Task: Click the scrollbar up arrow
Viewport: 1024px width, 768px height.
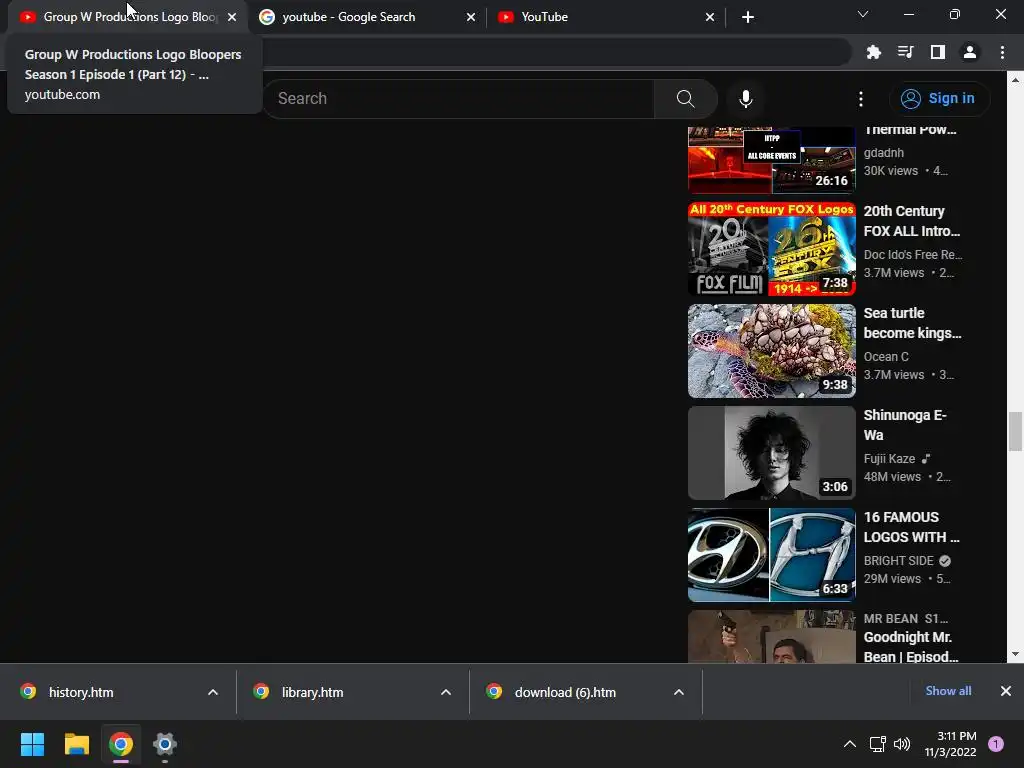Action: pos(1015,80)
